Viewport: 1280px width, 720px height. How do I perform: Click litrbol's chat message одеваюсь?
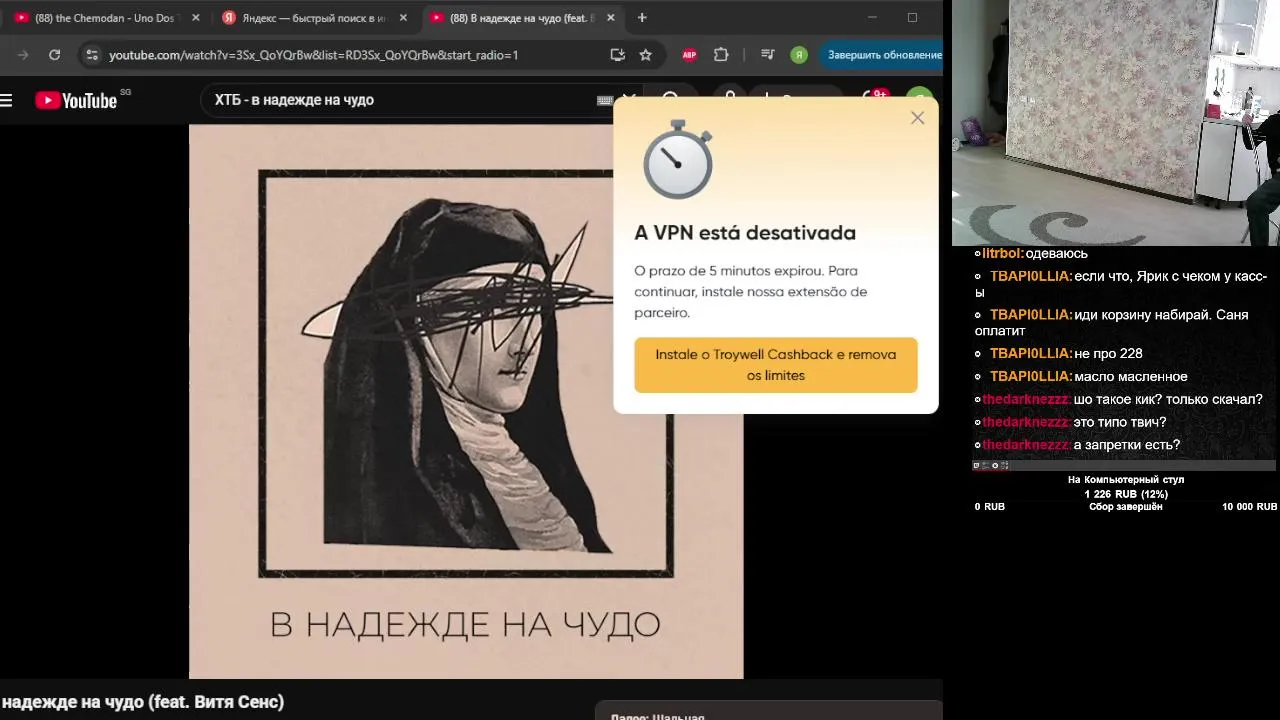1056,254
